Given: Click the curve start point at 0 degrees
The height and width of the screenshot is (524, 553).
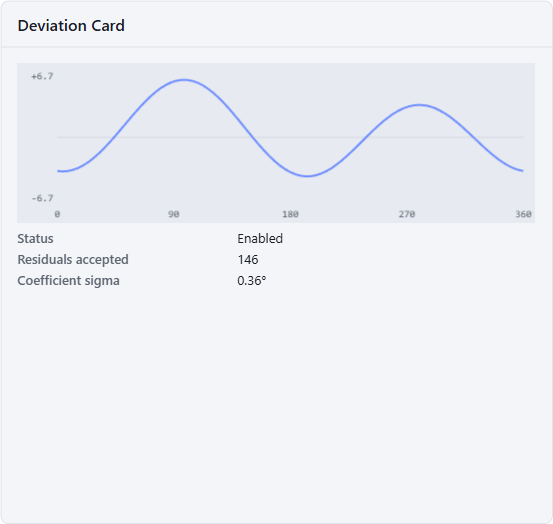Looking at the screenshot, I should pyautogui.click(x=58, y=171).
